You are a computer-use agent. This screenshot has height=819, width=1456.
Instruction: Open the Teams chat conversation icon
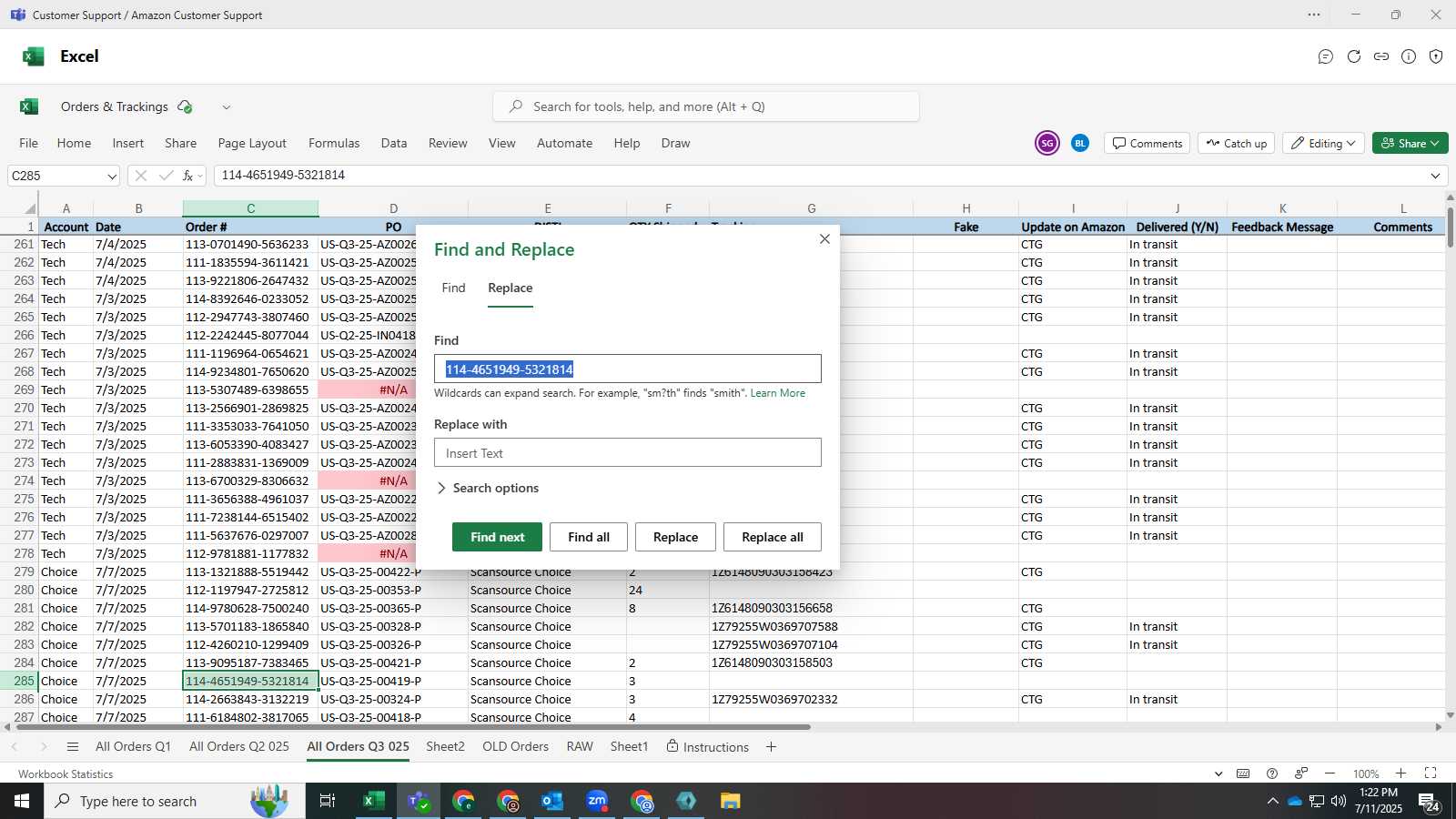(1326, 56)
